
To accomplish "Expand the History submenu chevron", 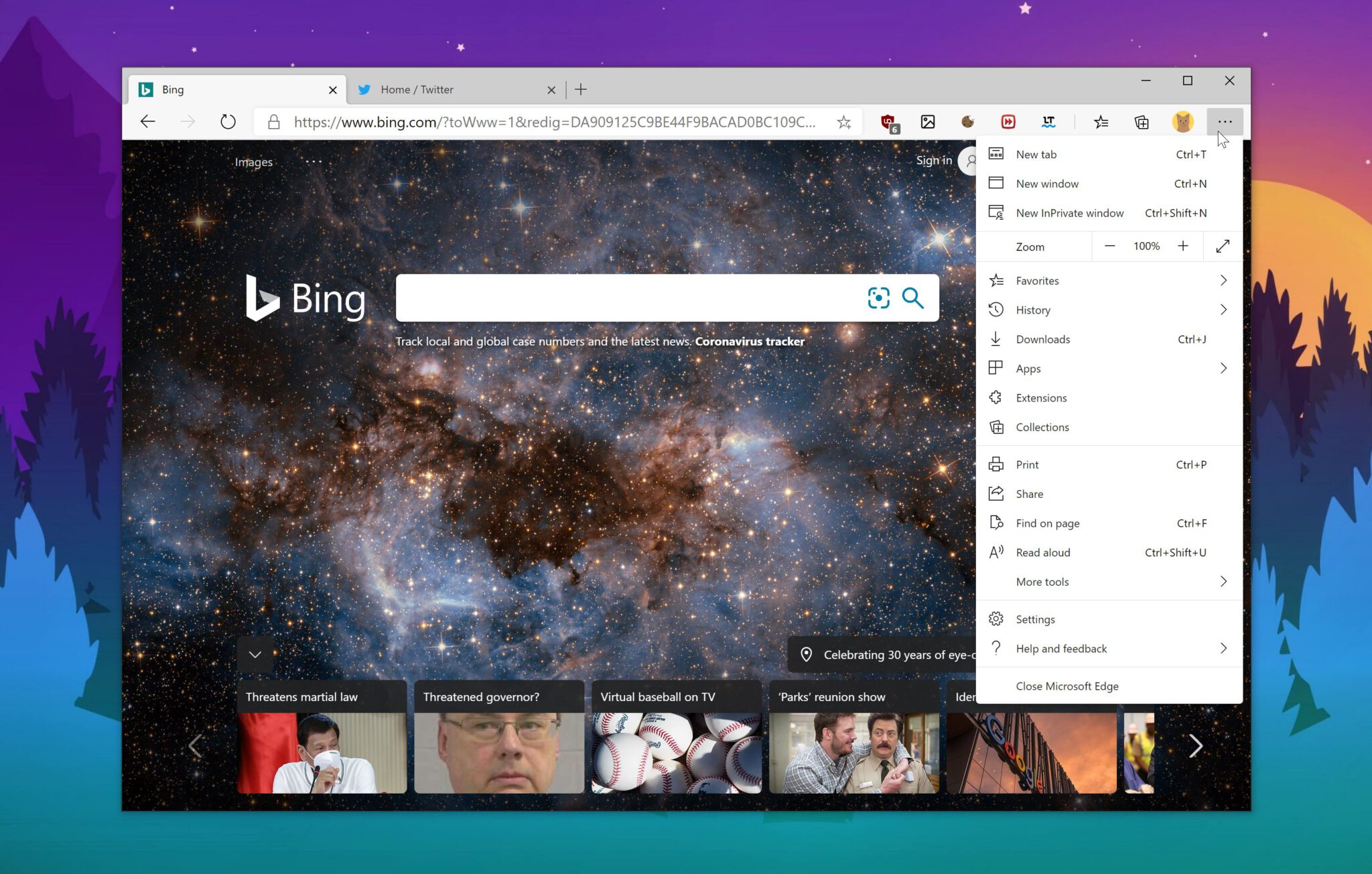I will pyautogui.click(x=1224, y=310).
